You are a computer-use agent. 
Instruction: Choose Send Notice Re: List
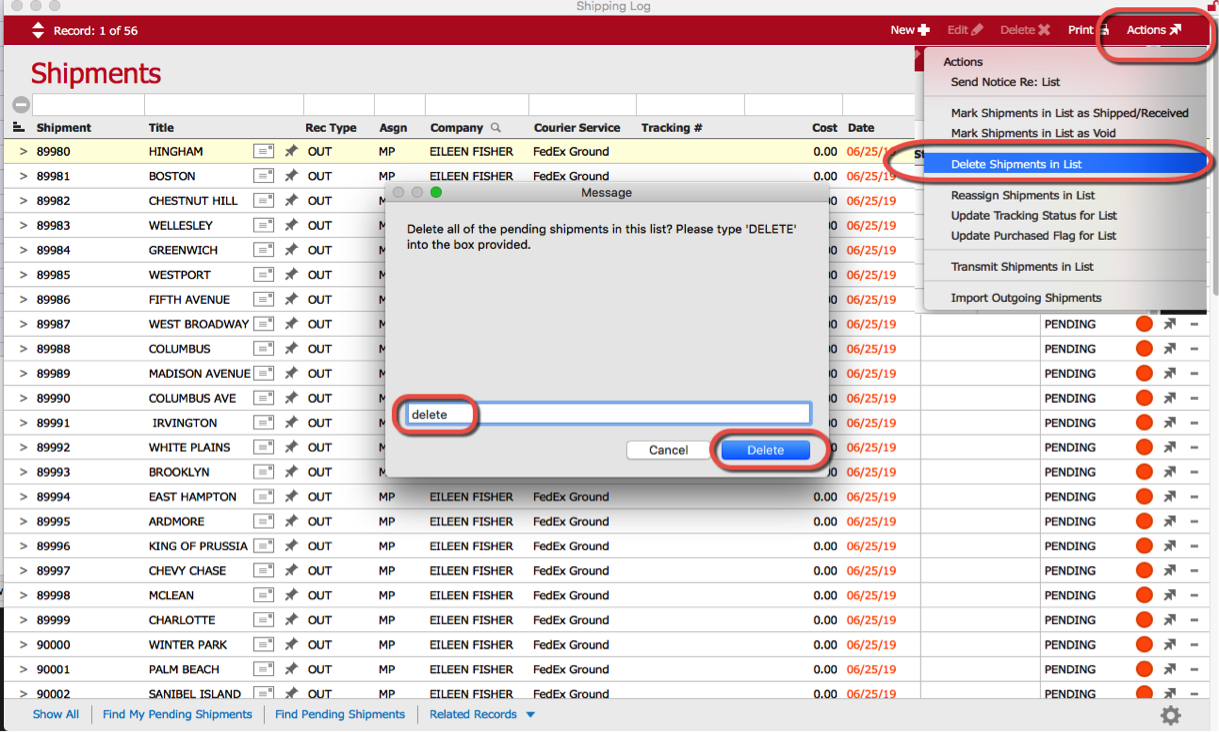tap(1005, 82)
